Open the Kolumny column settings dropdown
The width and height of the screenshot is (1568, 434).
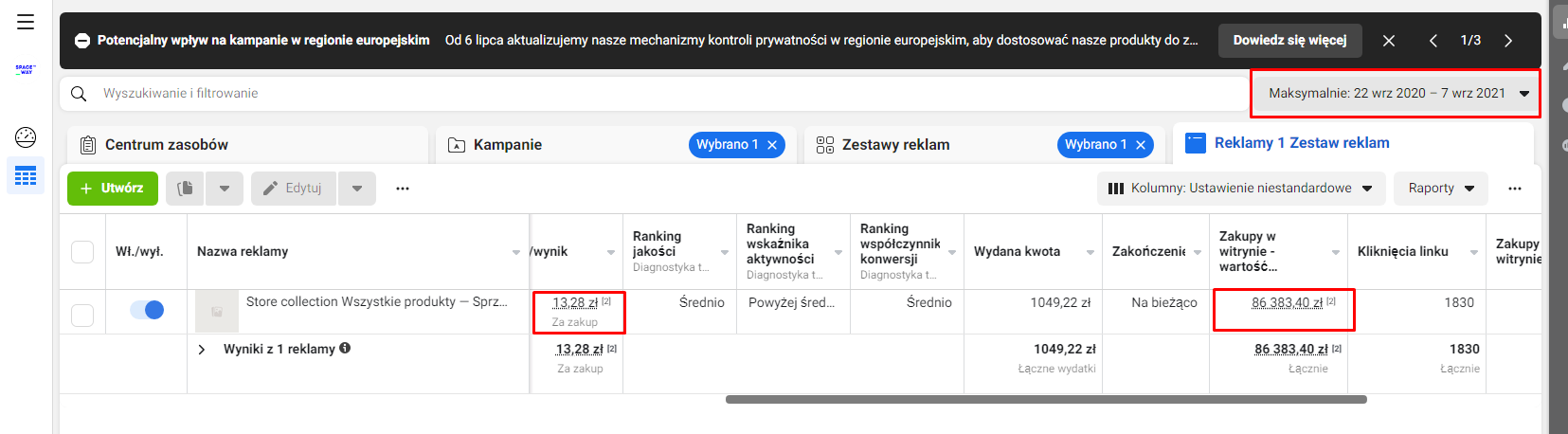point(1240,189)
